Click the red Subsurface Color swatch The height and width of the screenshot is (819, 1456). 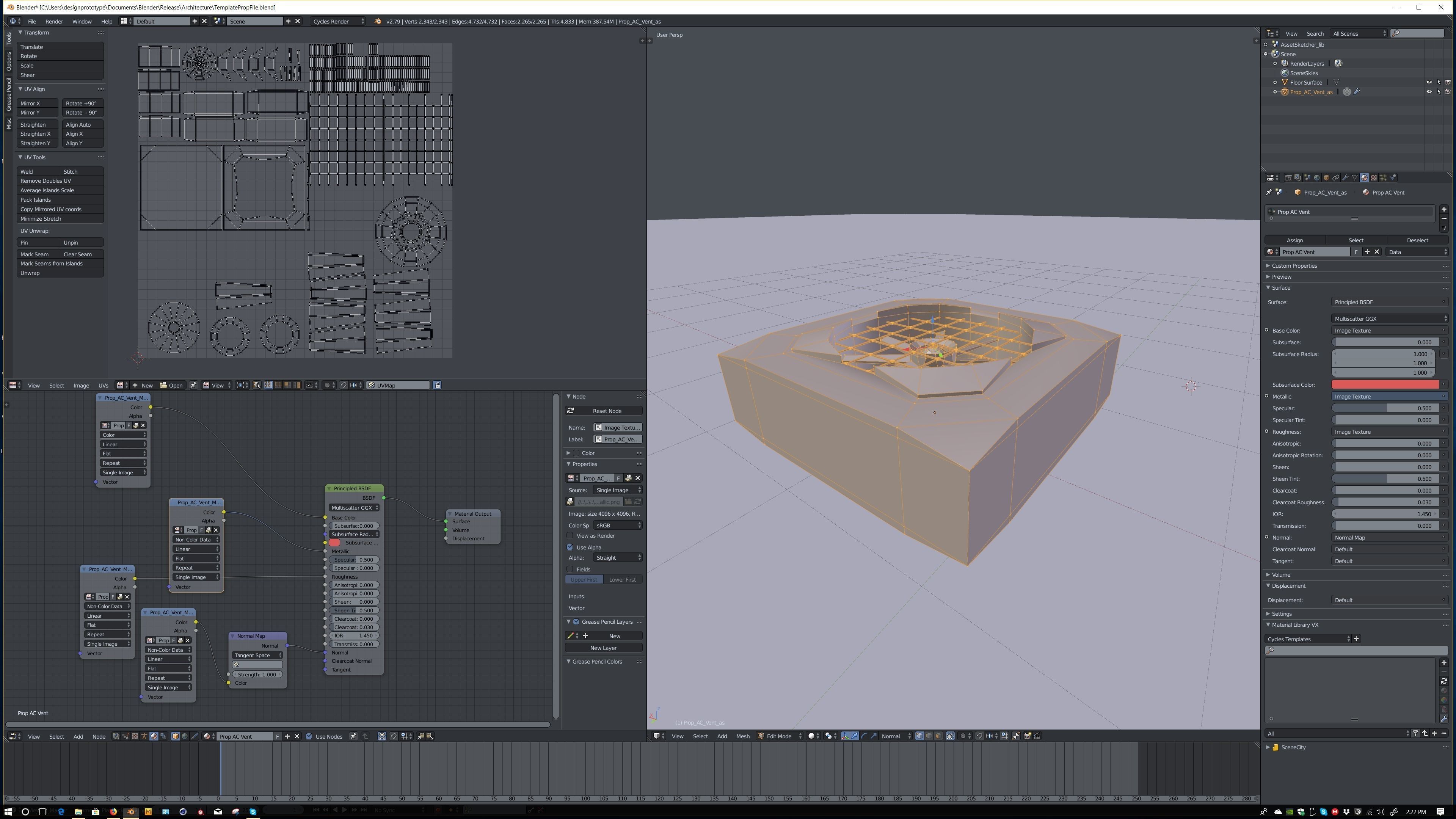click(1385, 385)
